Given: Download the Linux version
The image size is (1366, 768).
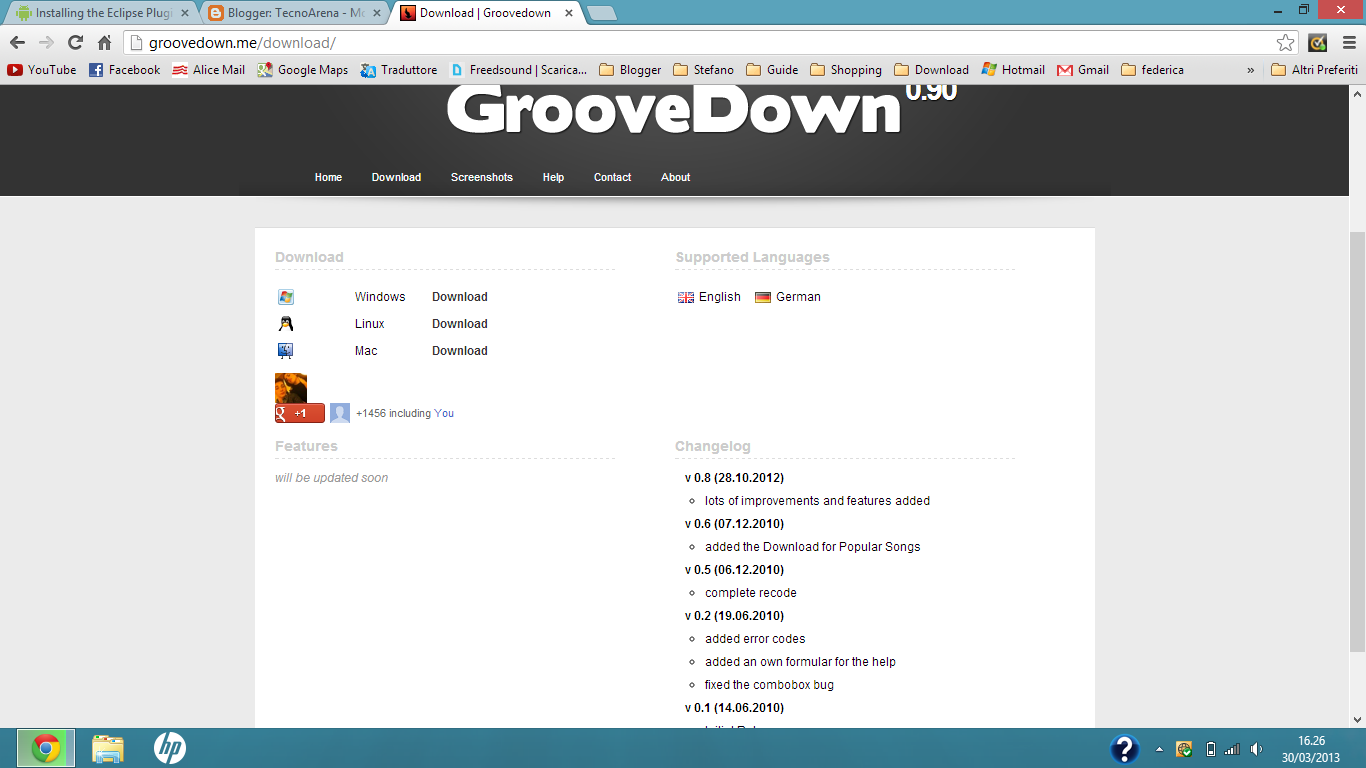Looking at the screenshot, I should pyautogui.click(x=459, y=324).
